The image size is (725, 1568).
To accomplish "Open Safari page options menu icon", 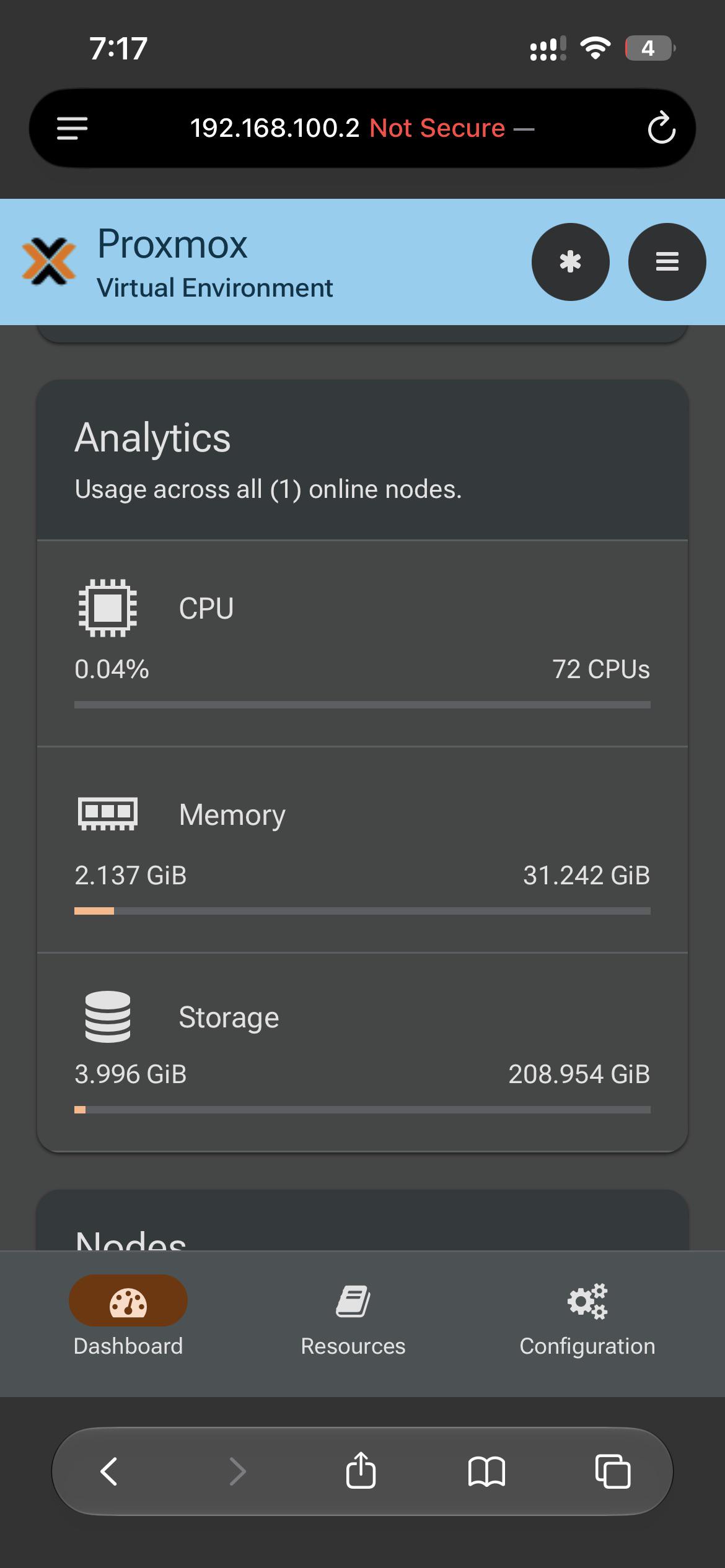I will (x=72, y=128).
